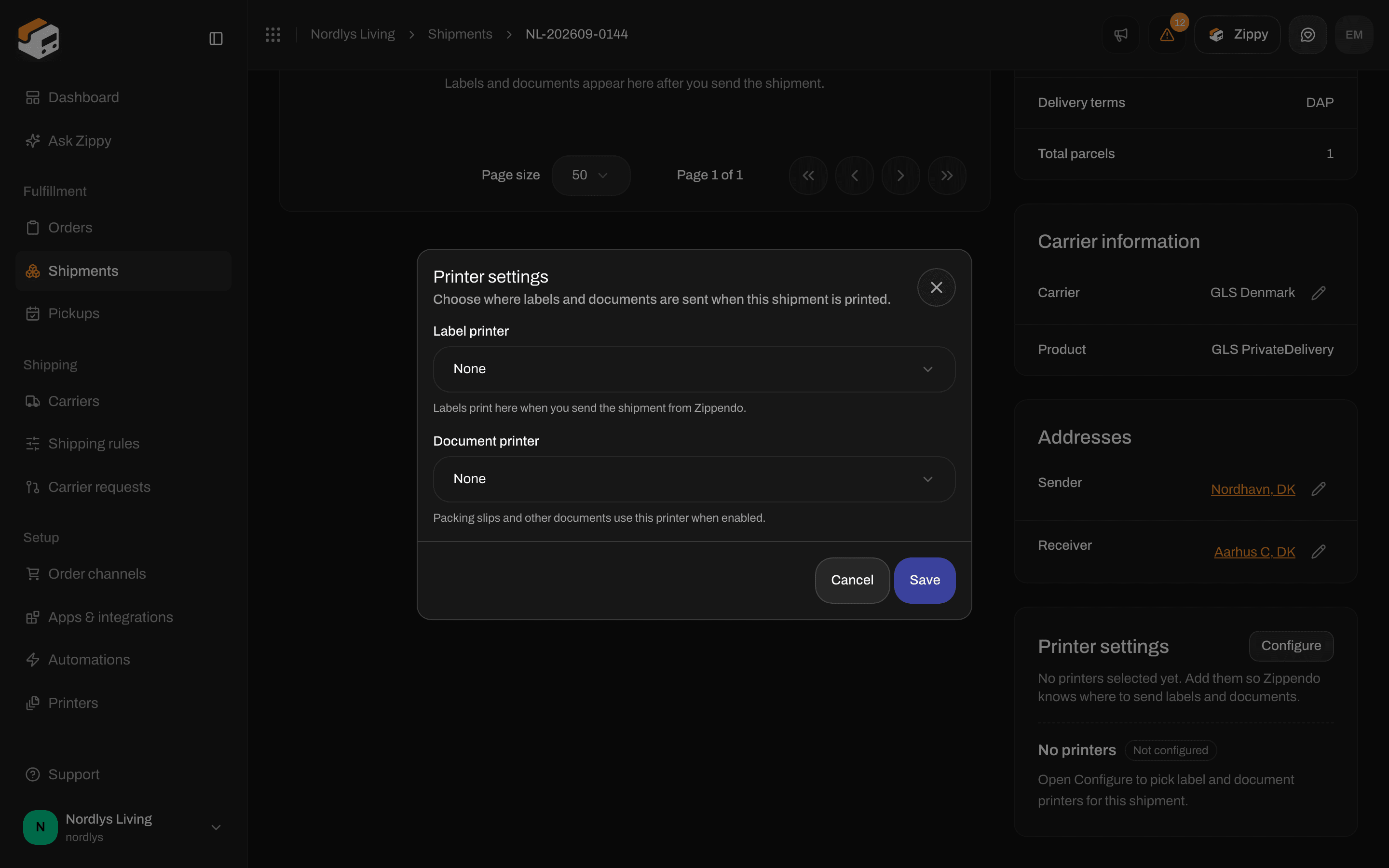Open Printers in the sidebar
The height and width of the screenshot is (868, 1389).
click(123, 703)
